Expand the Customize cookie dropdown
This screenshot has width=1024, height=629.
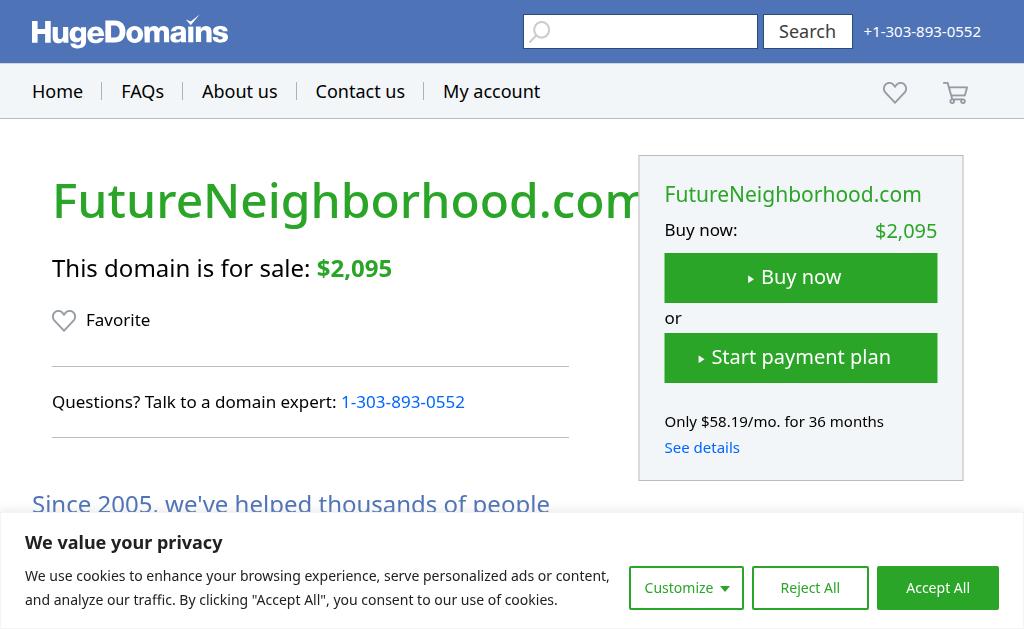[x=686, y=588]
